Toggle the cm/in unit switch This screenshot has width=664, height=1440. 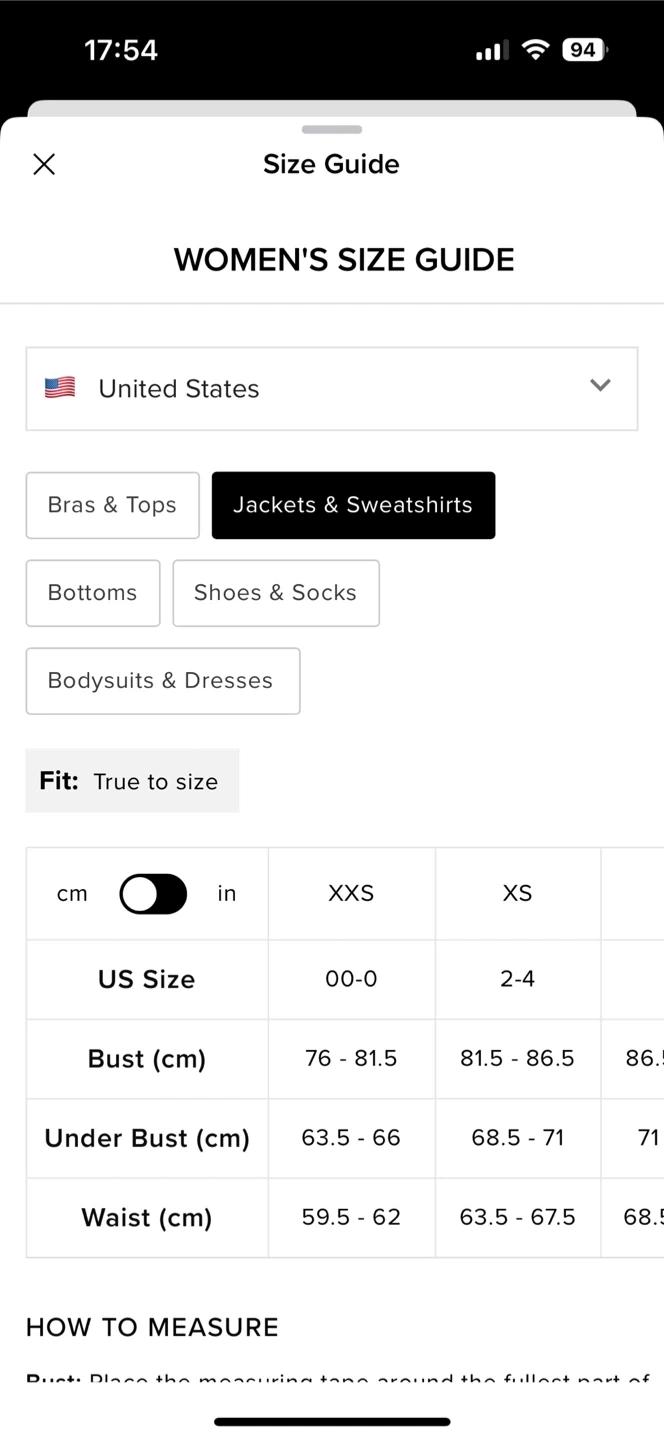pyautogui.click(x=153, y=894)
